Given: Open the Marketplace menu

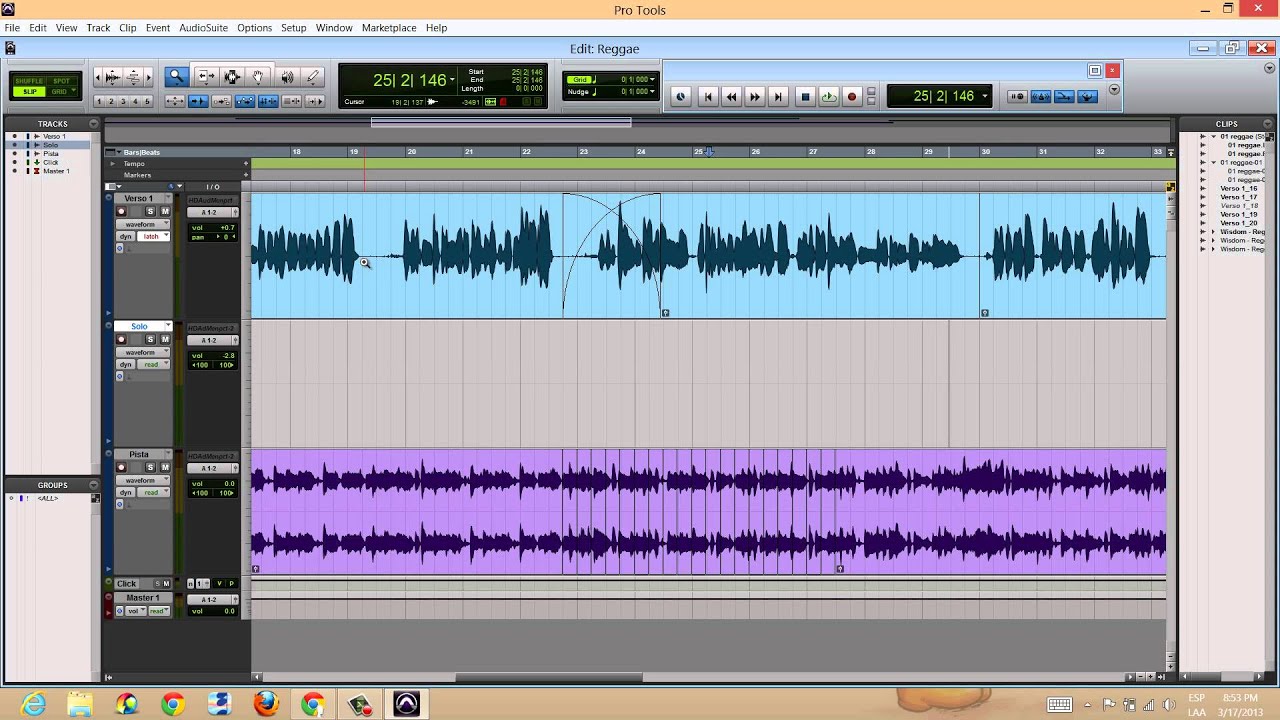Looking at the screenshot, I should 389,28.
